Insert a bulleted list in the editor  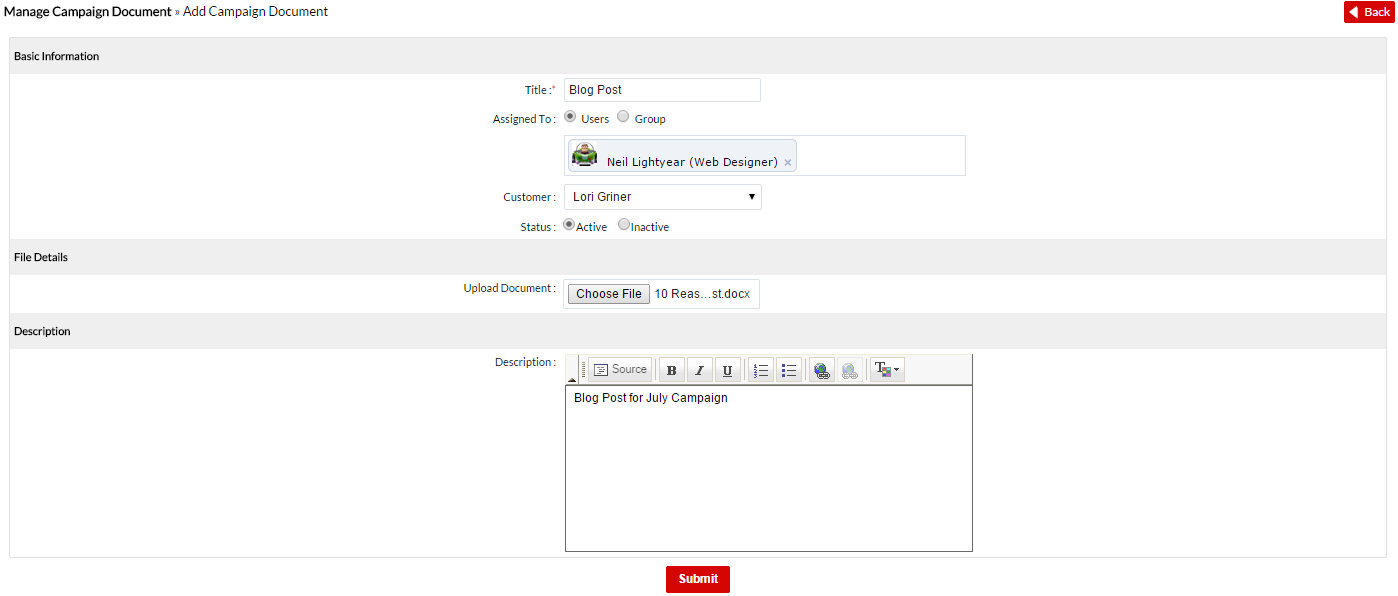pyautogui.click(x=789, y=370)
